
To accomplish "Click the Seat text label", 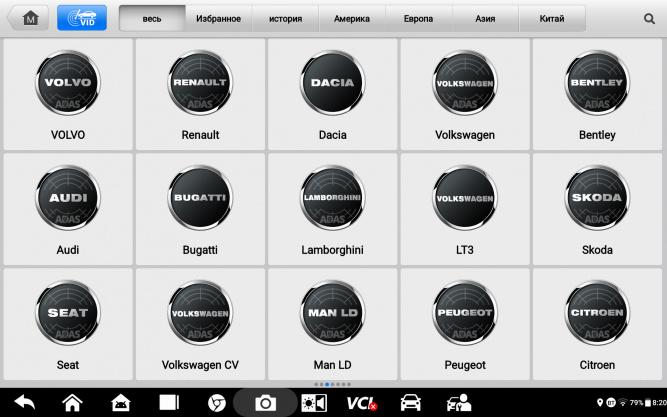I will (68, 365).
